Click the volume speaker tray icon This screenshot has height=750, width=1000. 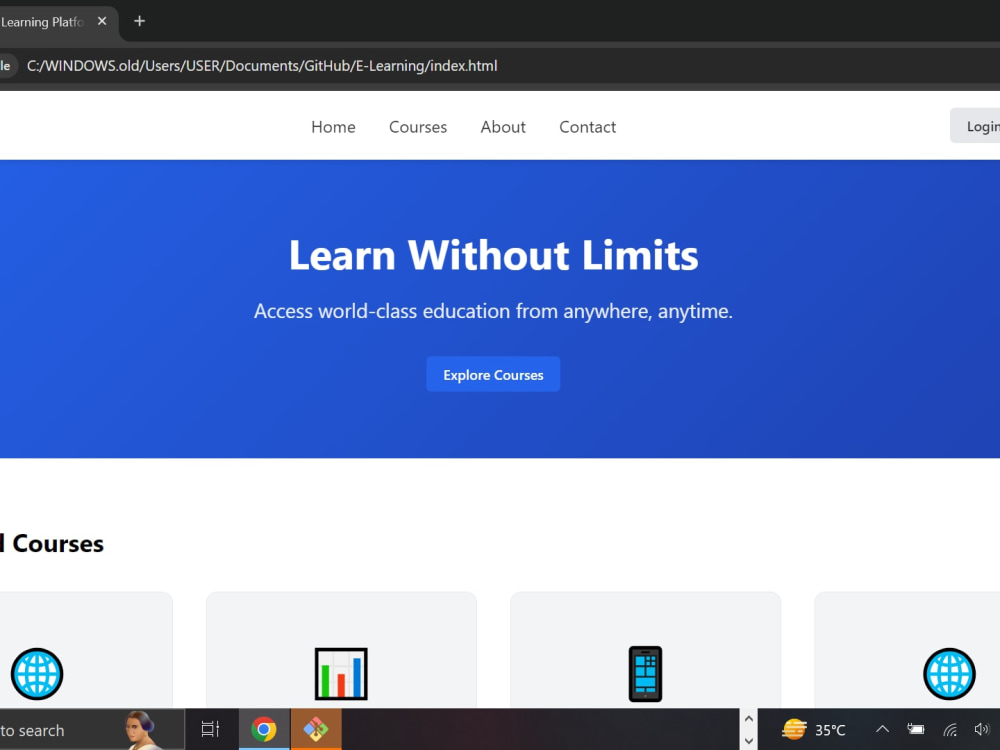(x=982, y=729)
